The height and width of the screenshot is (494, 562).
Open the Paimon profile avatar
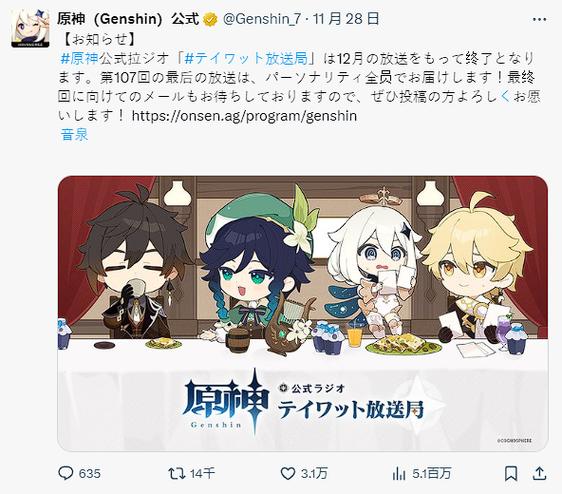pyautogui.click(x=30, y=29)
